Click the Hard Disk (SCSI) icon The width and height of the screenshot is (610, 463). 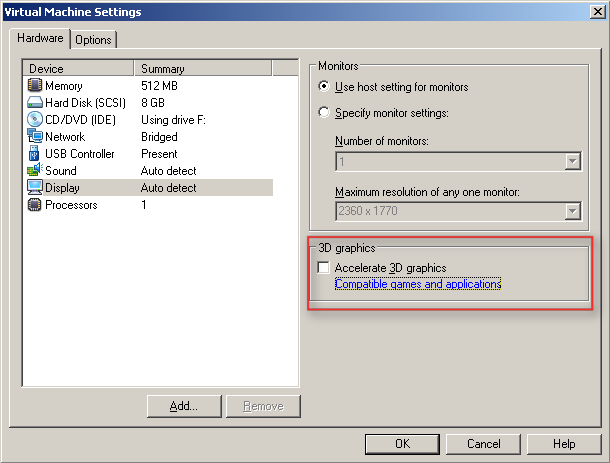(x=35, y=103)
